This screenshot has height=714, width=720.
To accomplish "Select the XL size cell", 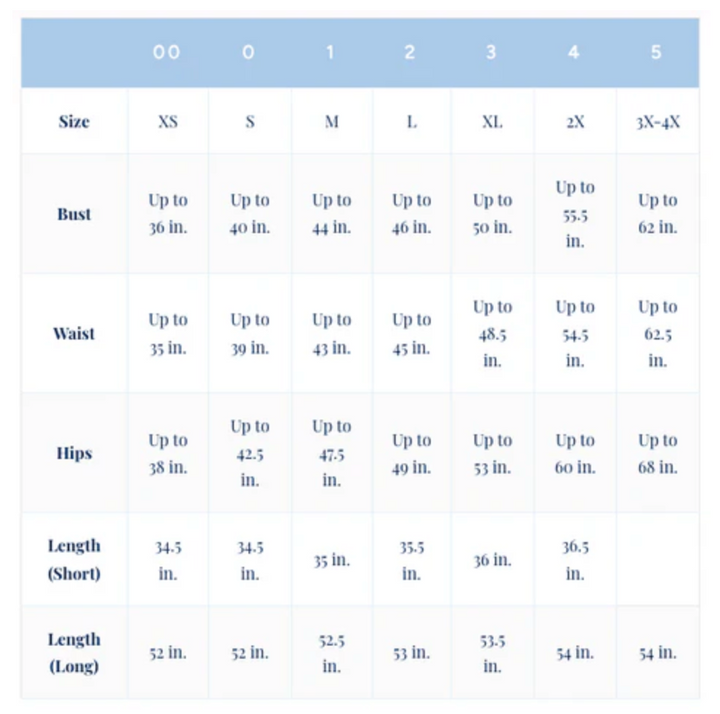I will click(x=492, y=122).
